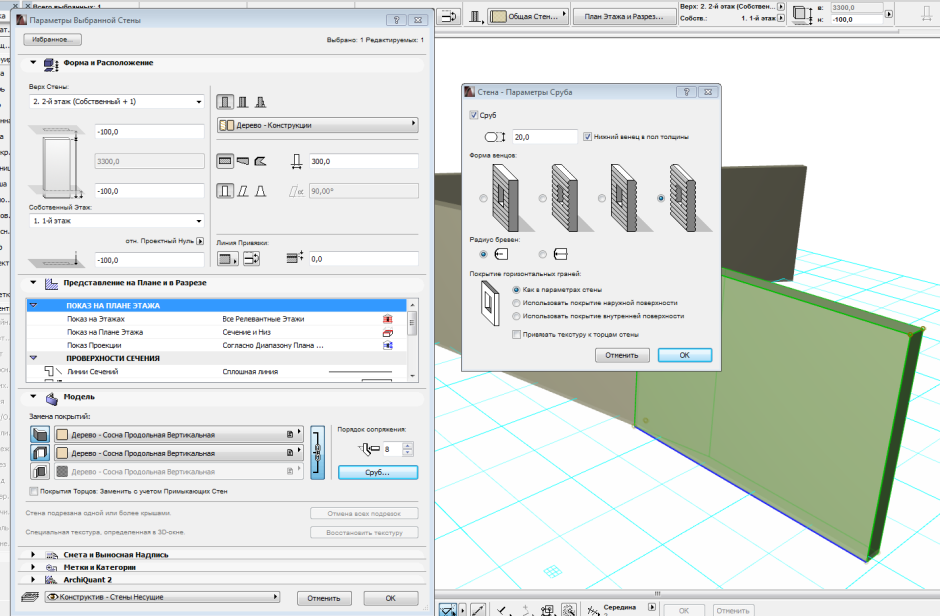Toggle outside face surface override icon

tap(40, 434)
